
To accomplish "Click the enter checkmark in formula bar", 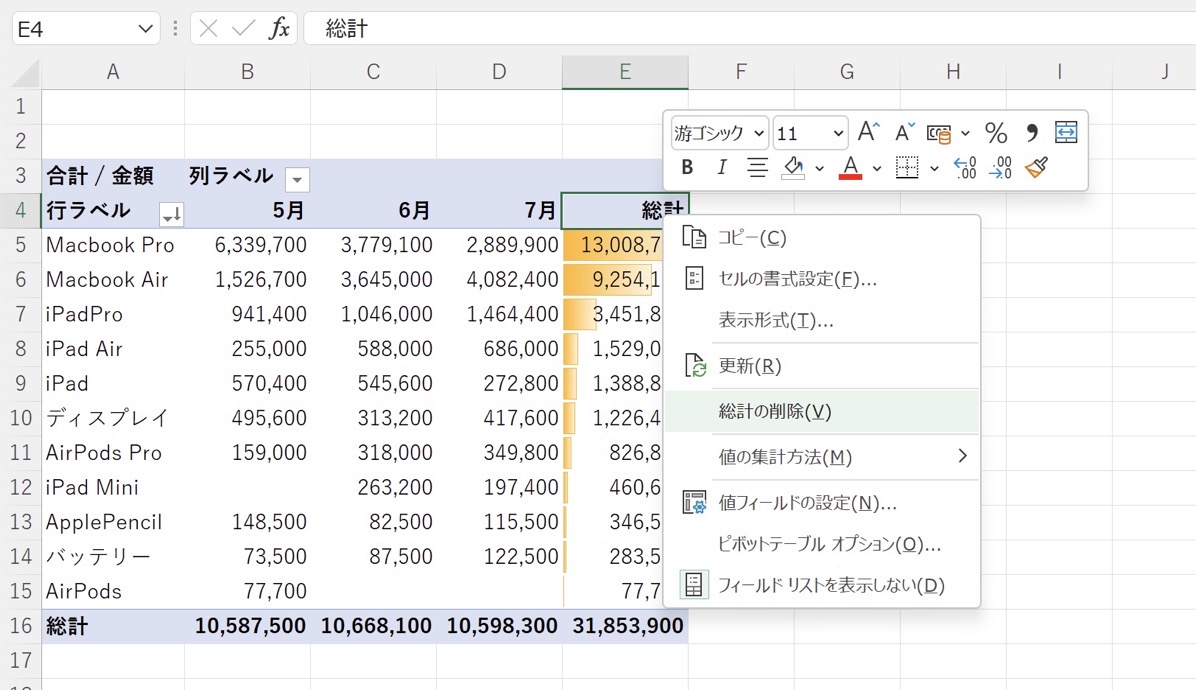I will [x=243, y=29].
